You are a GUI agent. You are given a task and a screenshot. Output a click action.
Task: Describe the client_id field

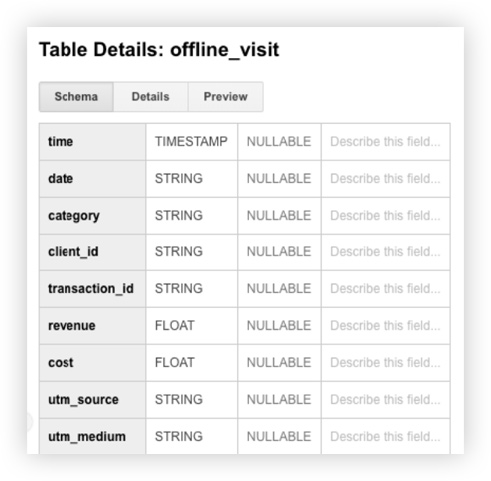[385, 252]
